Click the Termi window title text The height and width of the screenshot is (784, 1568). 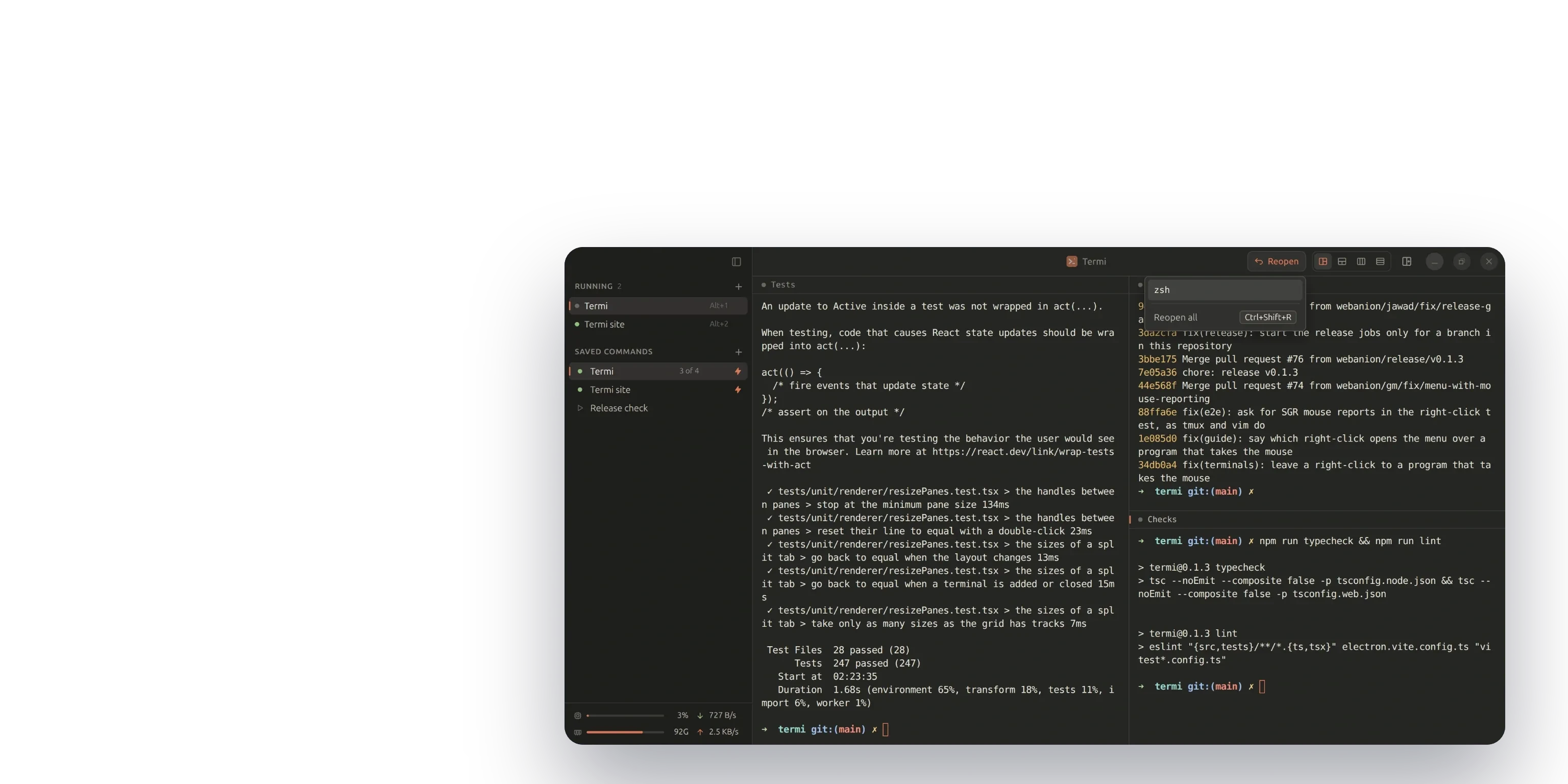pyautogui.click(x=1094, y=262)
